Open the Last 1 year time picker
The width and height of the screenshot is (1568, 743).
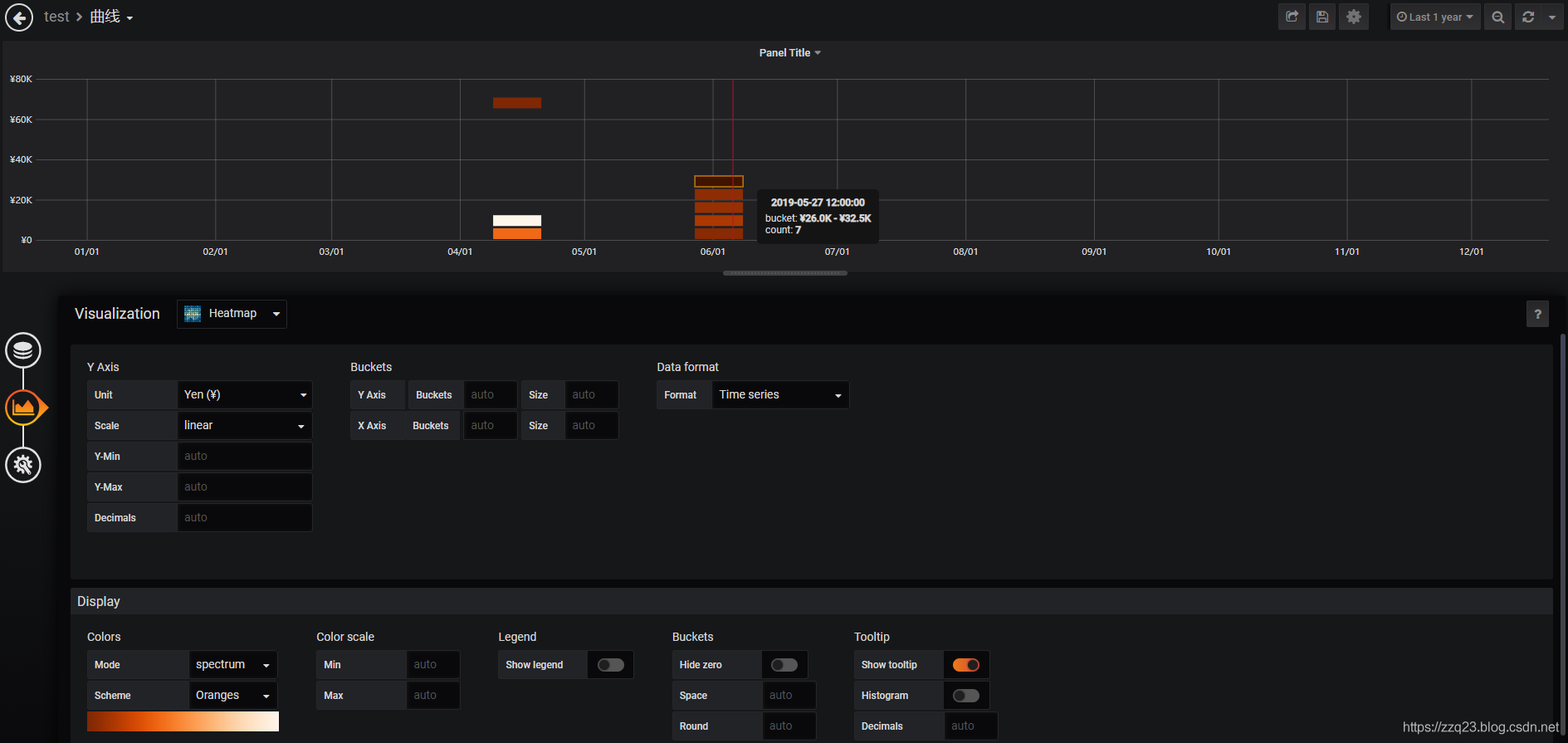[x=1435, y=17]
